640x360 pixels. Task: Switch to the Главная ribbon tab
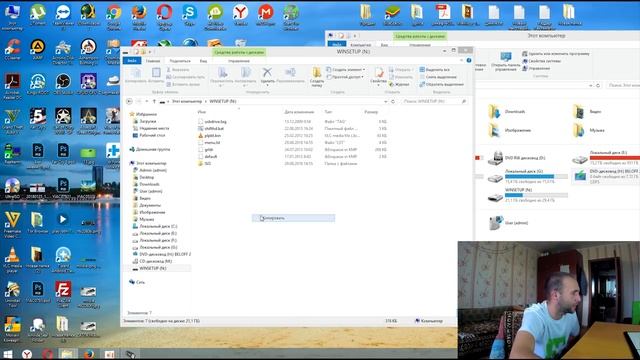(153, 61)
